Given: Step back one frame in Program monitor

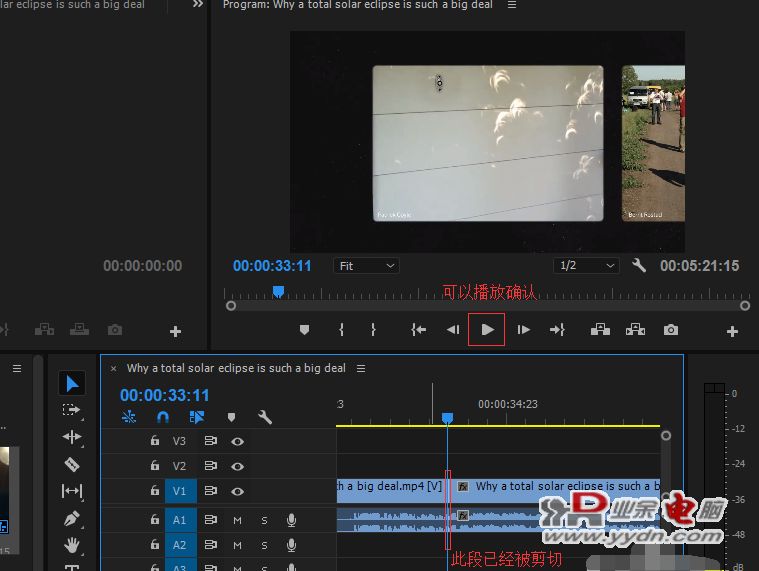Looking at the screenshot, I should [453, 330].
